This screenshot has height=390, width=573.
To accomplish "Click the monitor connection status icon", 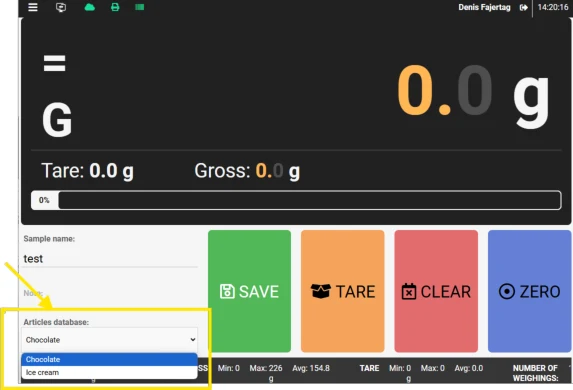I will point(61,7).
